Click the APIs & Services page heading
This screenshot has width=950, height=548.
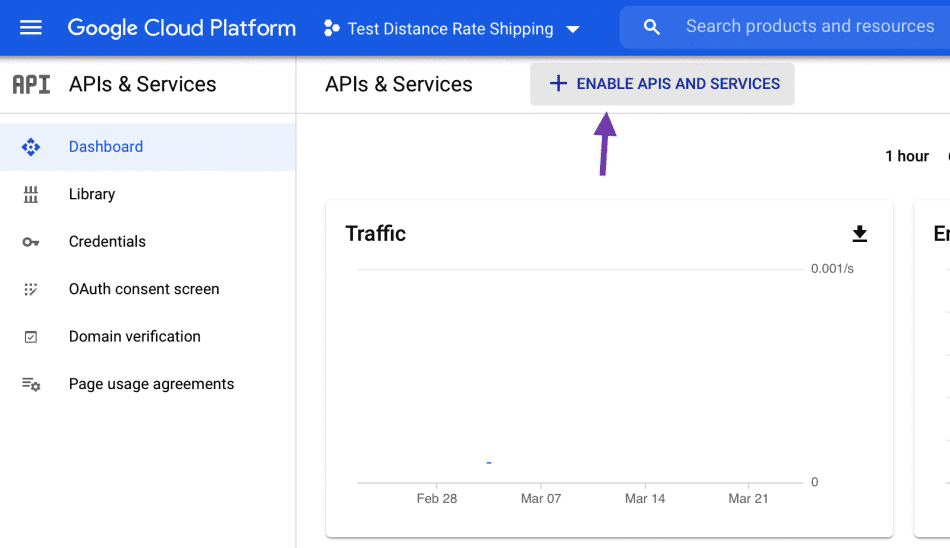[399, 84]
